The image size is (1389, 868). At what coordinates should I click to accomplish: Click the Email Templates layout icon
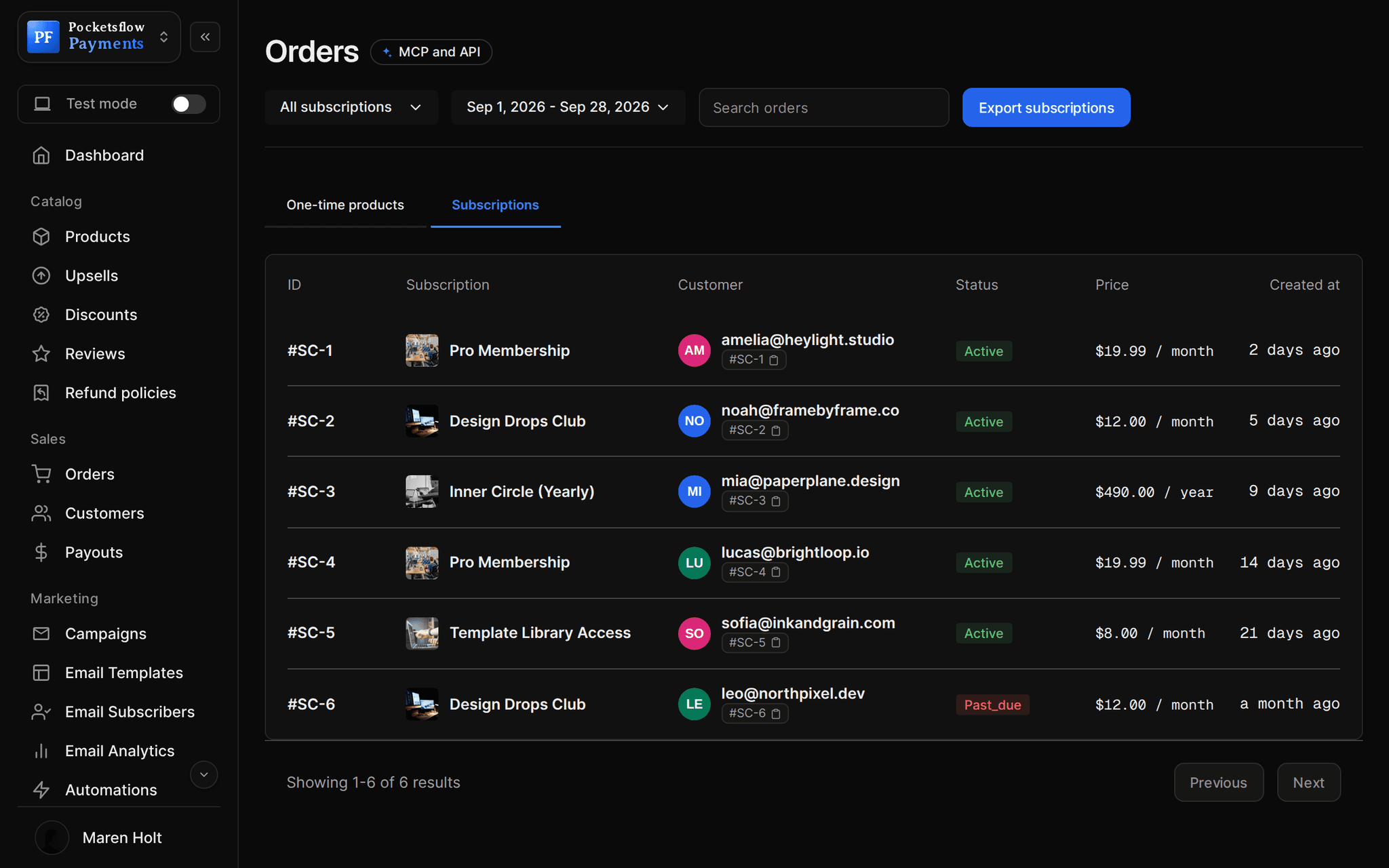tap(41, 673)
